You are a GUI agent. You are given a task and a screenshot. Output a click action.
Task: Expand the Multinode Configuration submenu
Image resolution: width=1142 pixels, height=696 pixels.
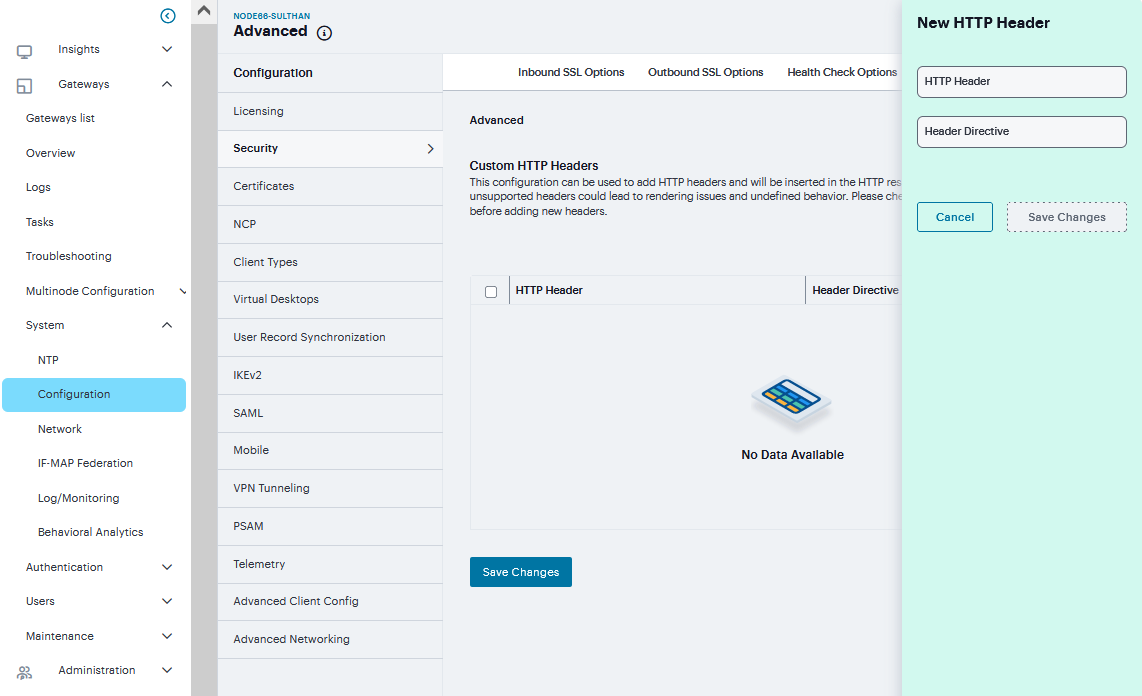click(x=182, y=292)
